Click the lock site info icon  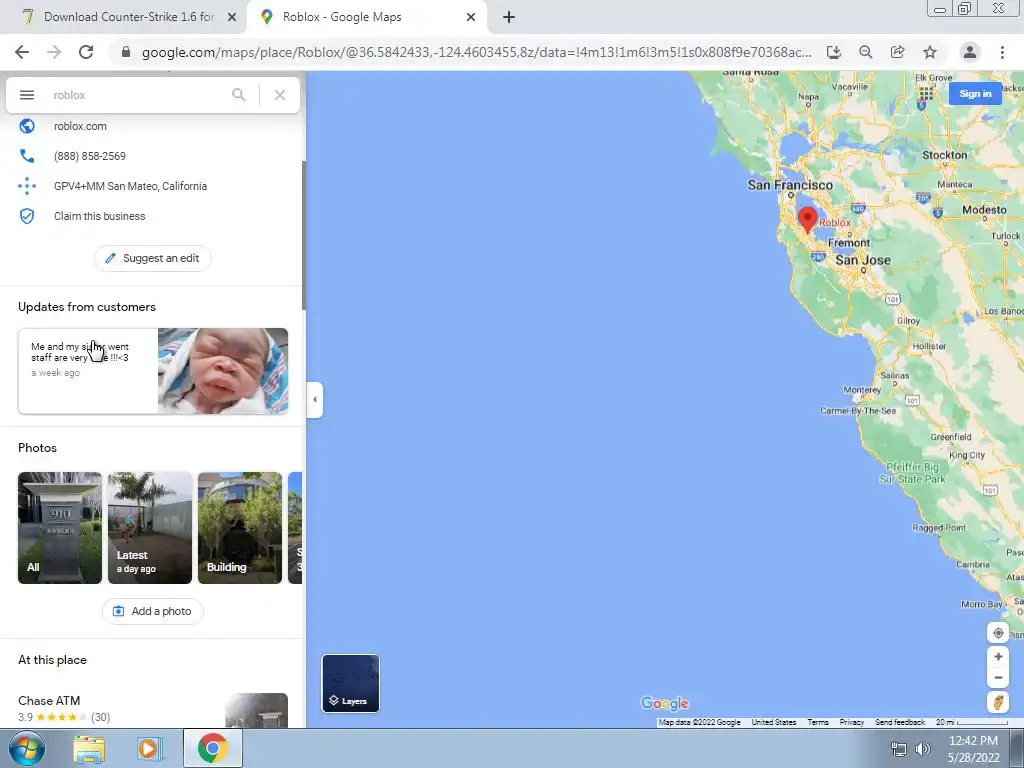126,52
